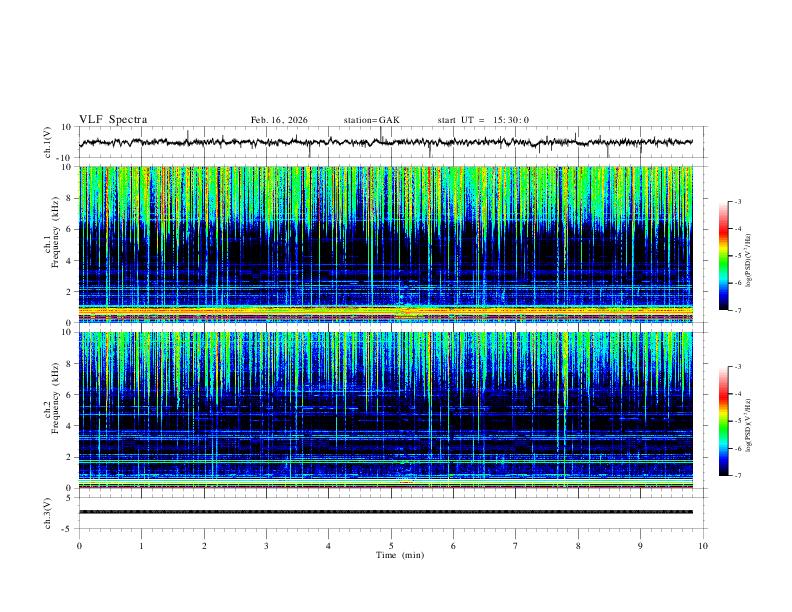Click the ch.2 colorbar 'log(PSD)(V²/Hz)' label

[x=749, y=425]
